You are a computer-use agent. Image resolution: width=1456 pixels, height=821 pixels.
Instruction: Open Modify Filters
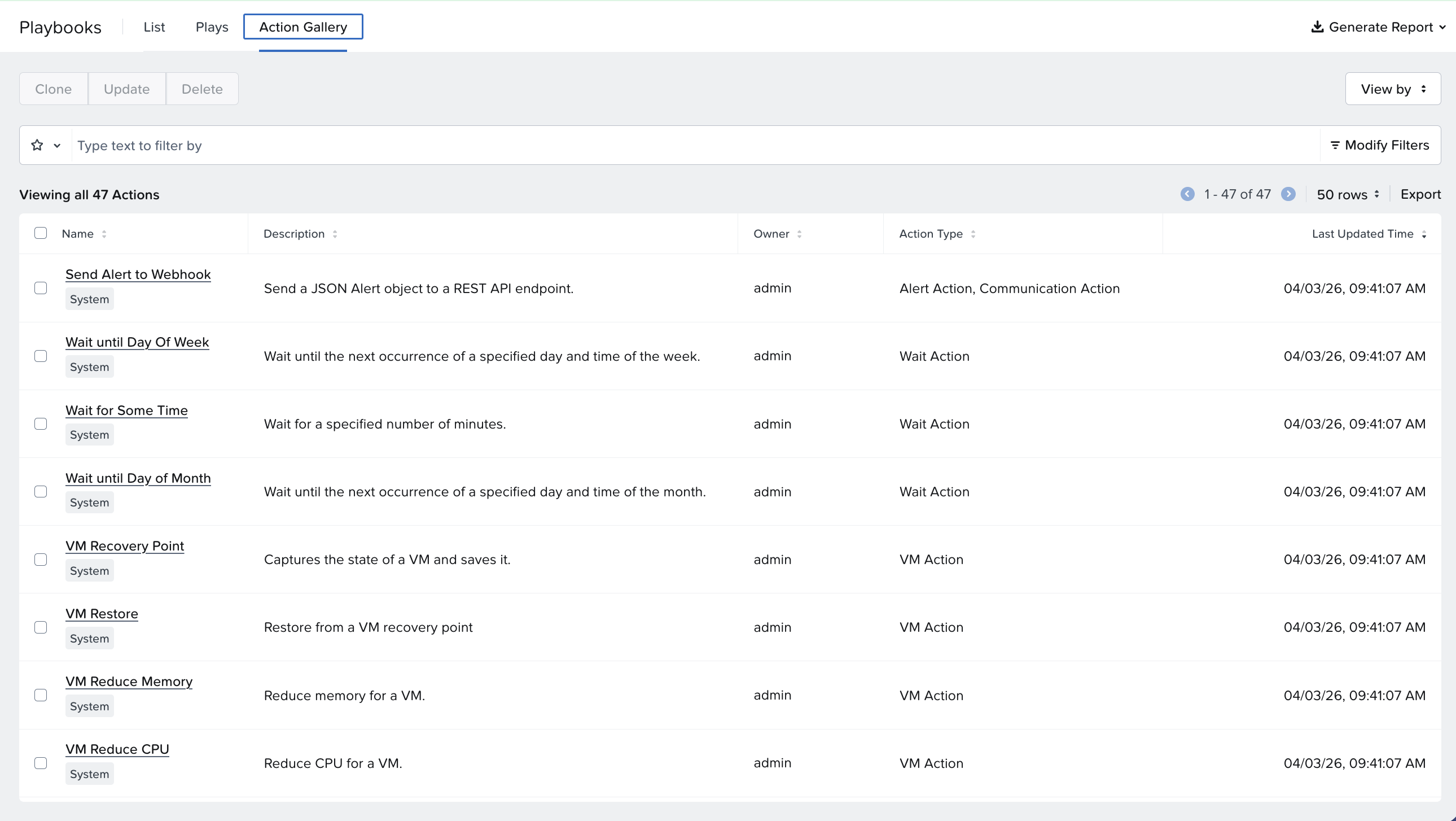coord(1380,145)
